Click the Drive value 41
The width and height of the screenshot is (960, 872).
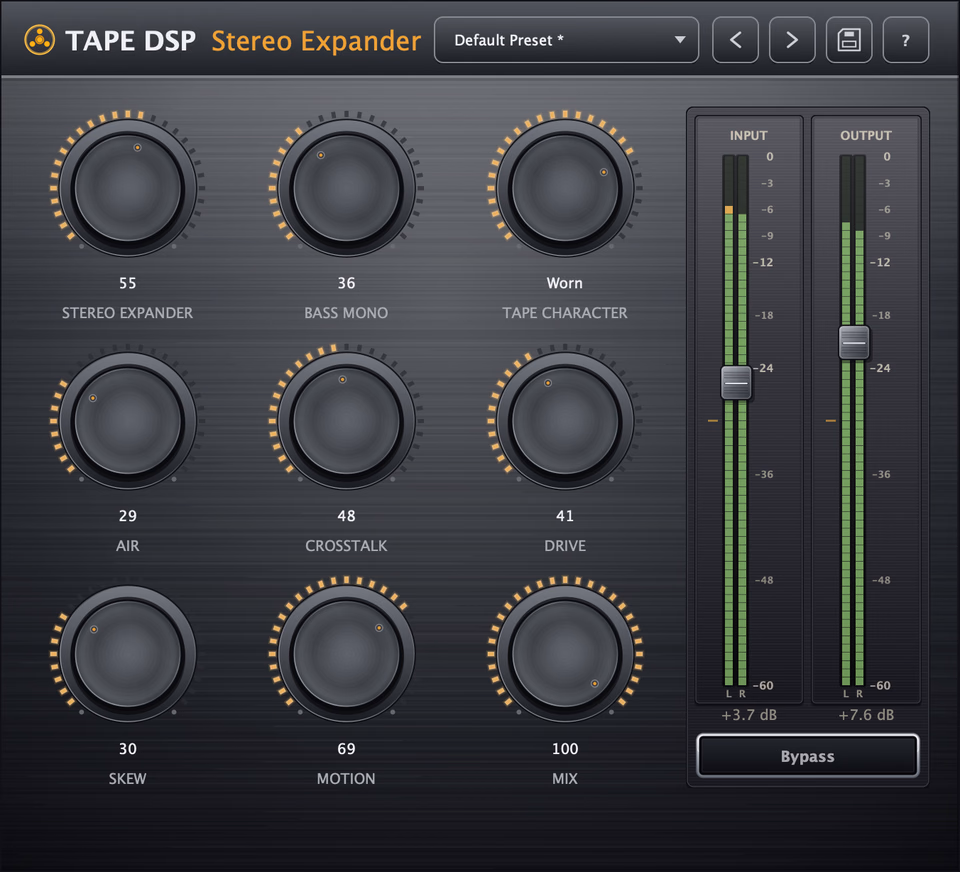[565, 516]
